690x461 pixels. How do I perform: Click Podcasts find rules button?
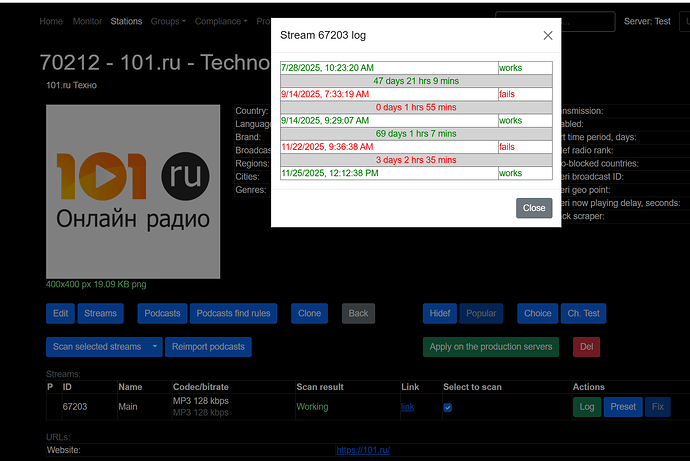[233, 313]
